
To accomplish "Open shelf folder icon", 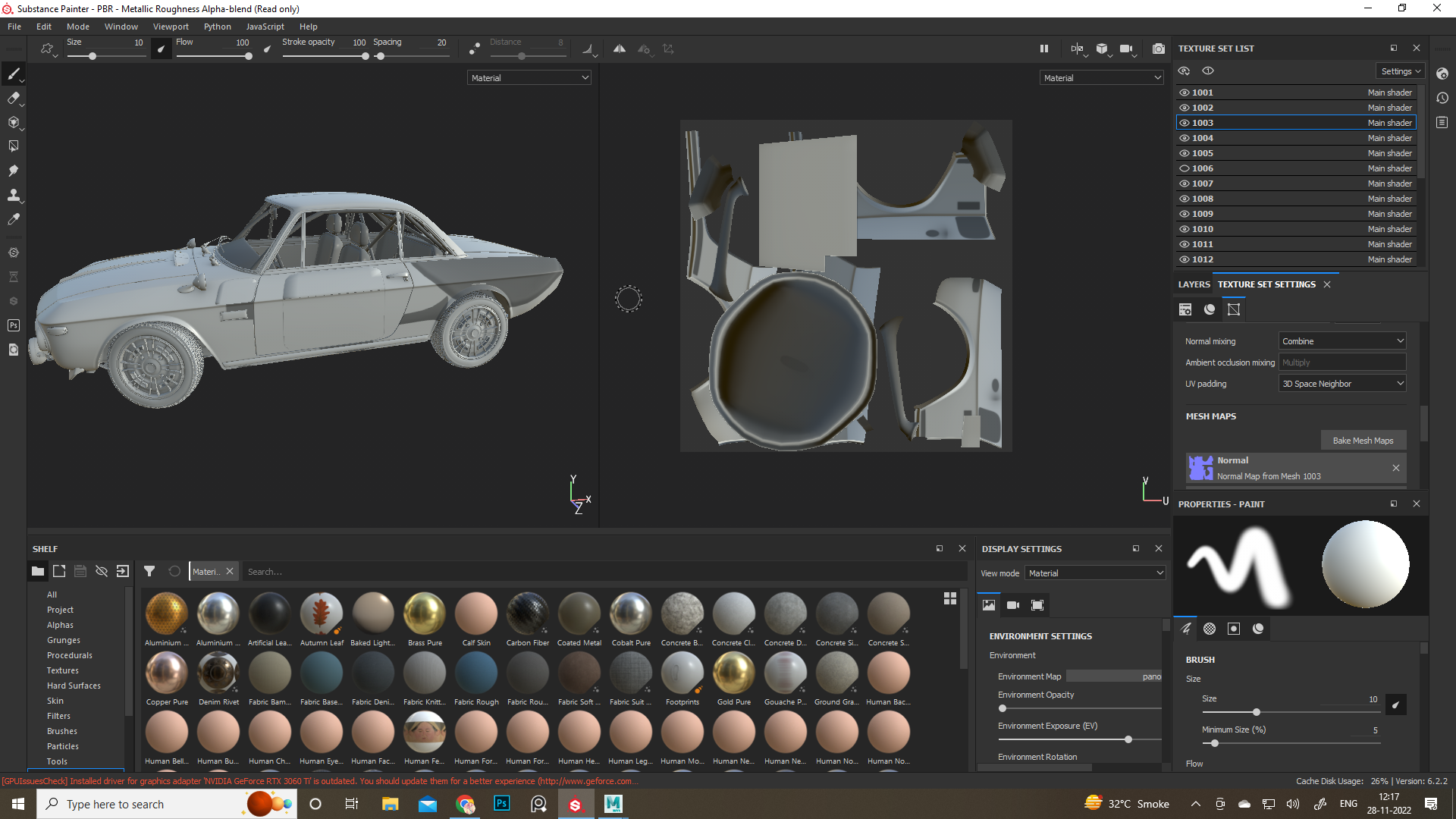I will pyautogui.click(x=38, y=572).
